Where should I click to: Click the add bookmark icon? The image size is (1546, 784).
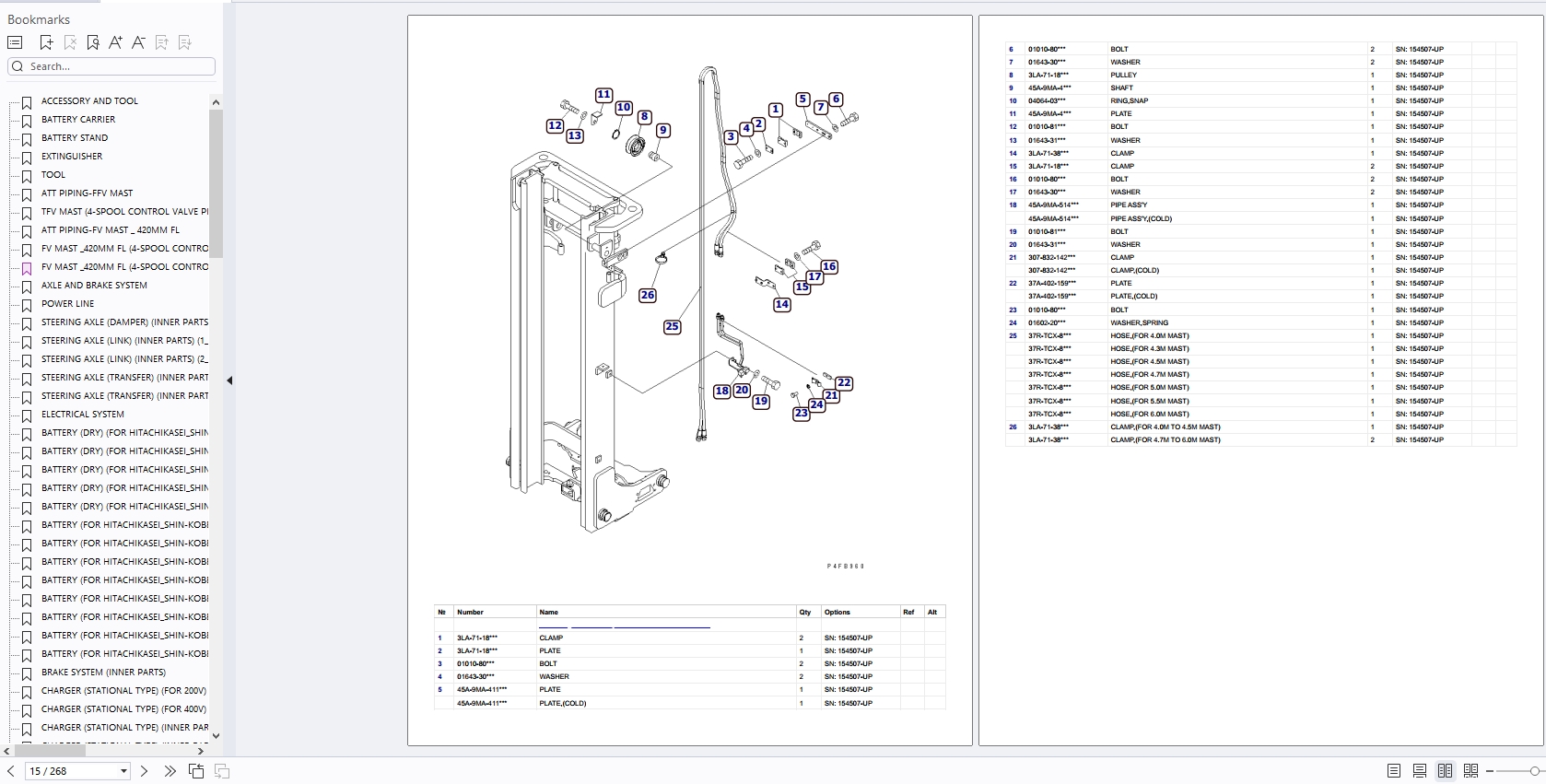pyautogui.click(x=46, y=42)
